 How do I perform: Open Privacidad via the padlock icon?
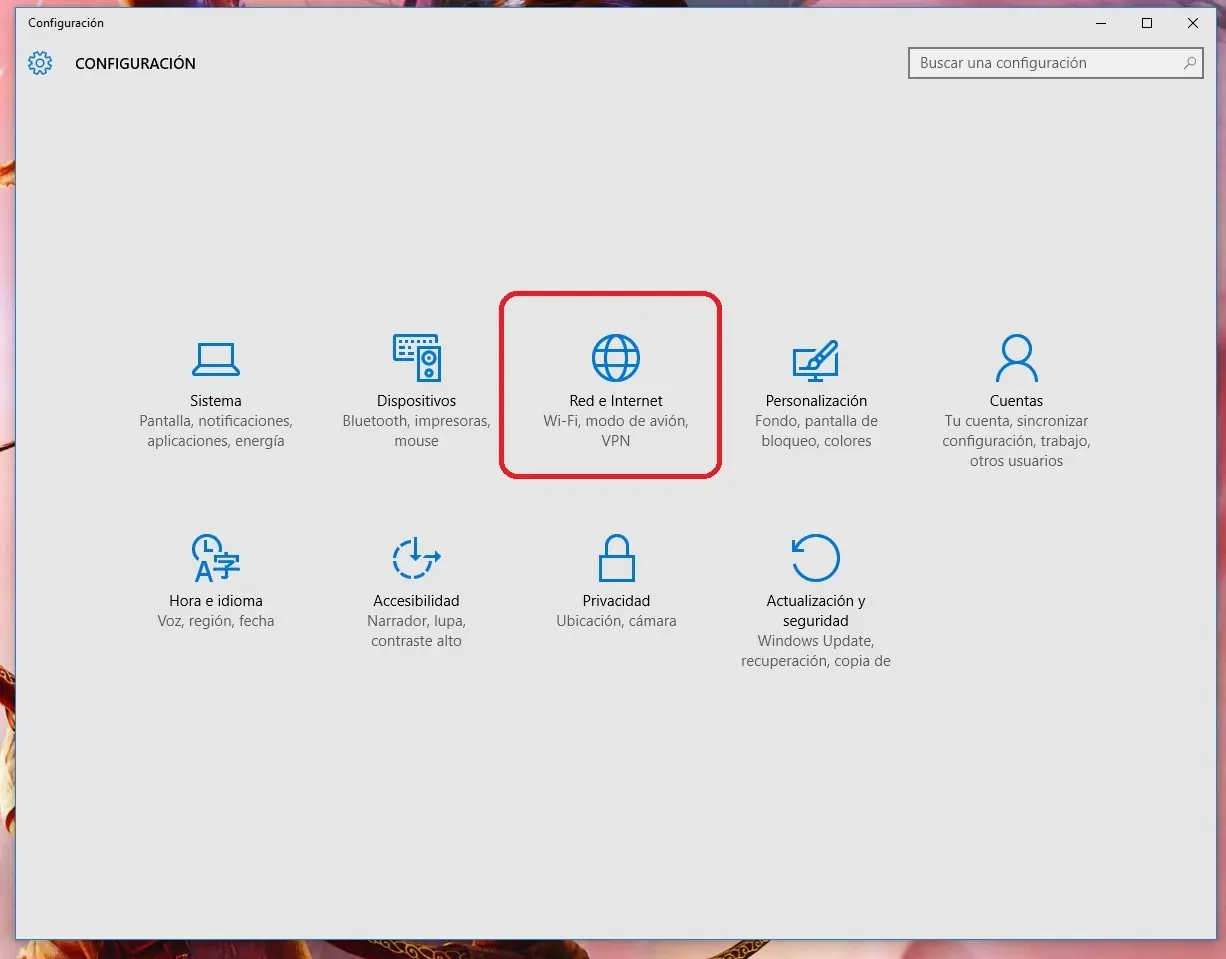coord(616,558)
